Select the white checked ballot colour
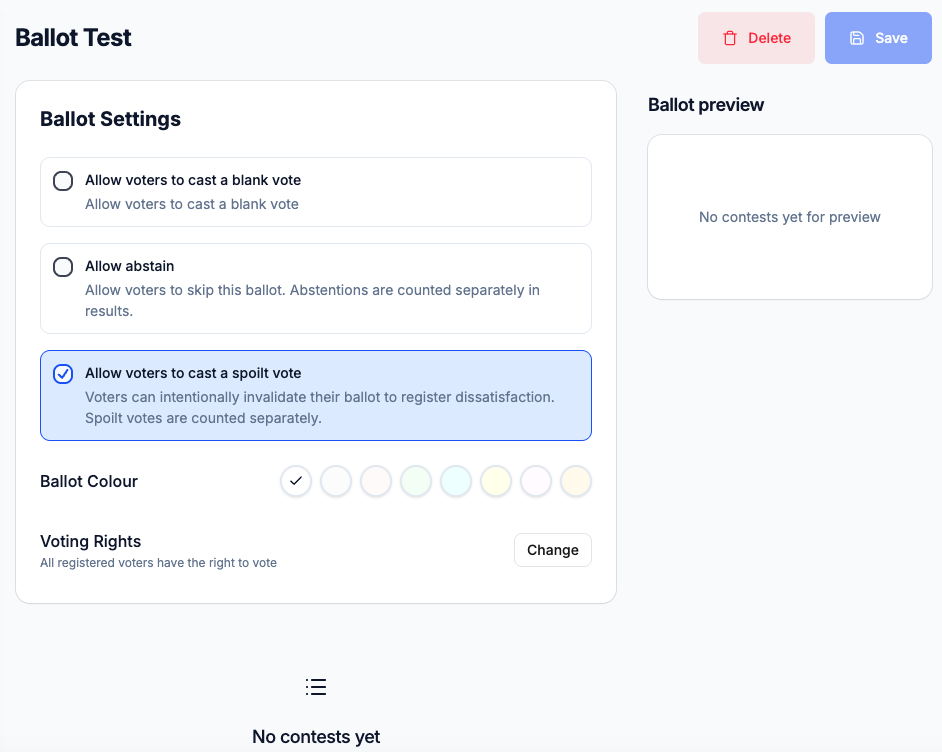942x752 pixels. tap(296, 481)
